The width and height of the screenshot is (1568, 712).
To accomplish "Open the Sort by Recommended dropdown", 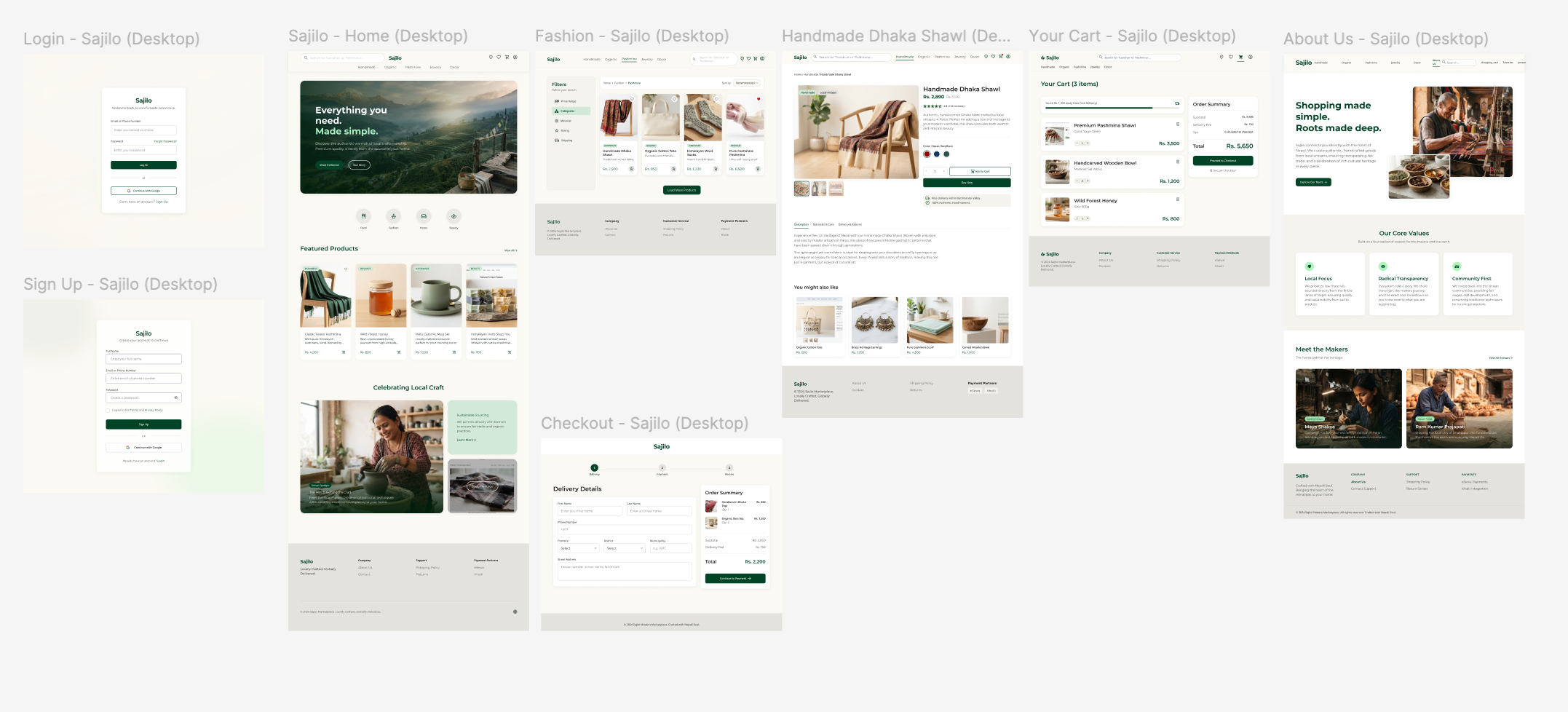I will coord(747,83).
